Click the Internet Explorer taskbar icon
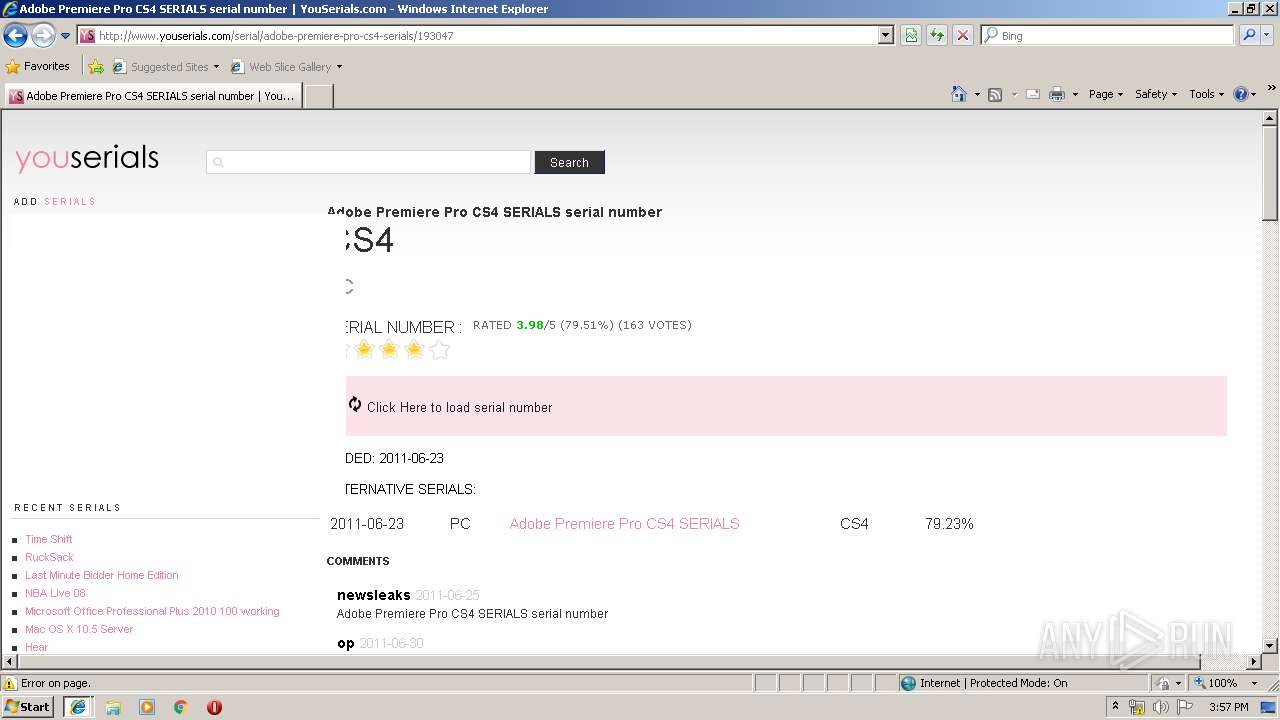The image size is (1280, 720). [78, 707]
